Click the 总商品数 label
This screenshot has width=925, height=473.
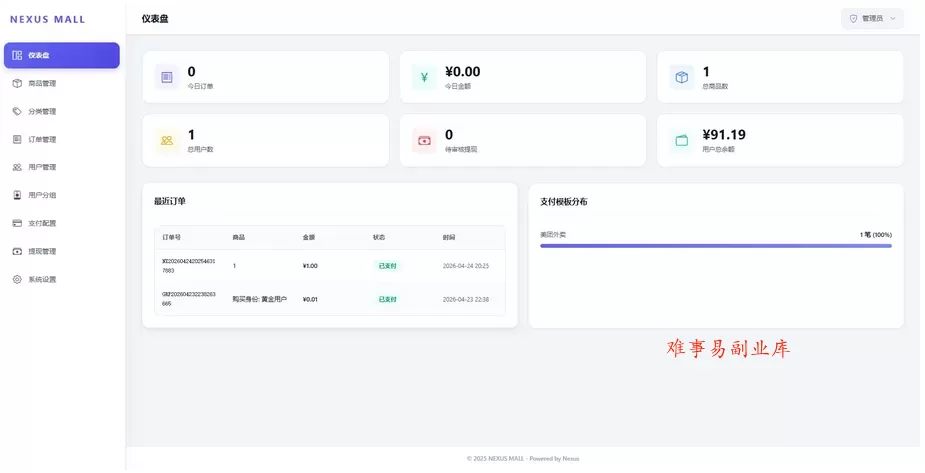(x=715, y=86)
